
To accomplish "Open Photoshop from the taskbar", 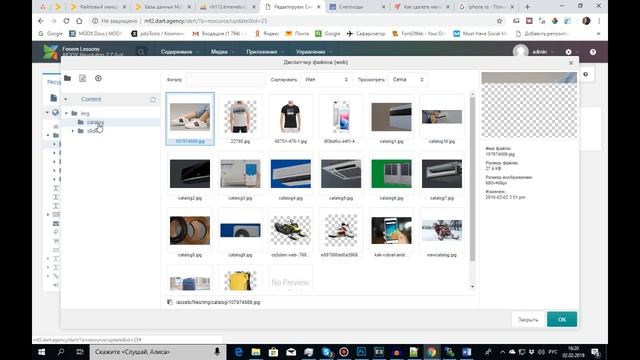I will tap(362, 352).
